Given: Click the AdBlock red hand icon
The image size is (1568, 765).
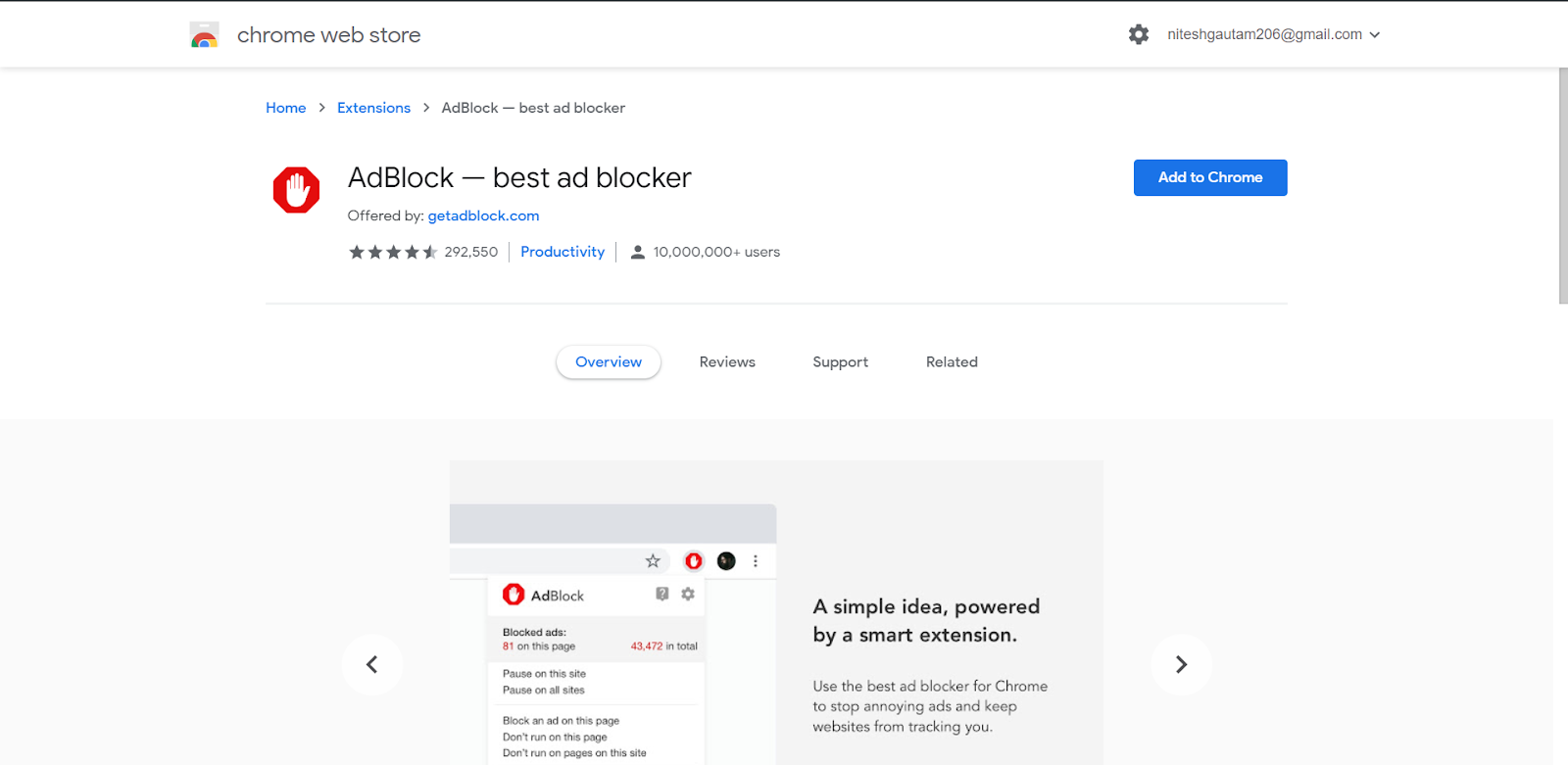Looking at the screenshot, I should [296, 189].
